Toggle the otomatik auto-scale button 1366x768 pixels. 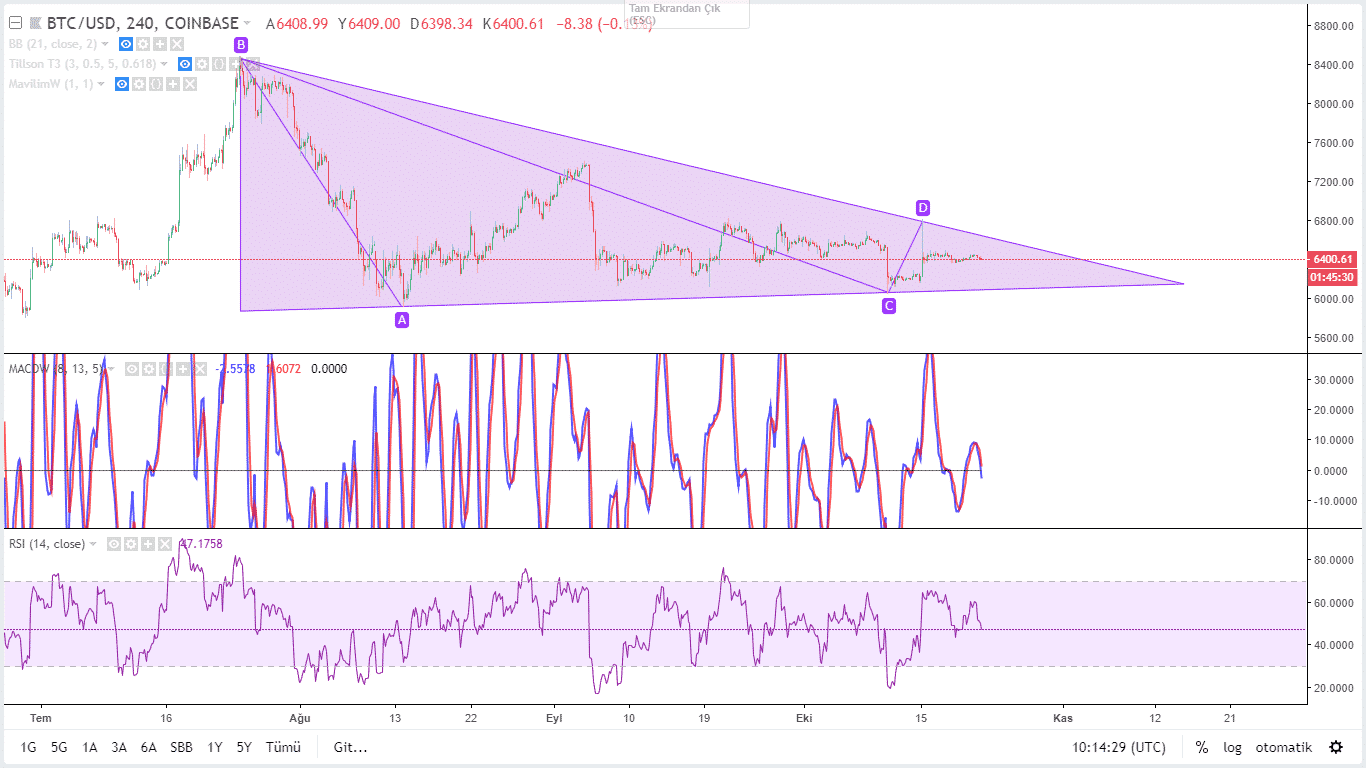click(x=1284, y=747)
